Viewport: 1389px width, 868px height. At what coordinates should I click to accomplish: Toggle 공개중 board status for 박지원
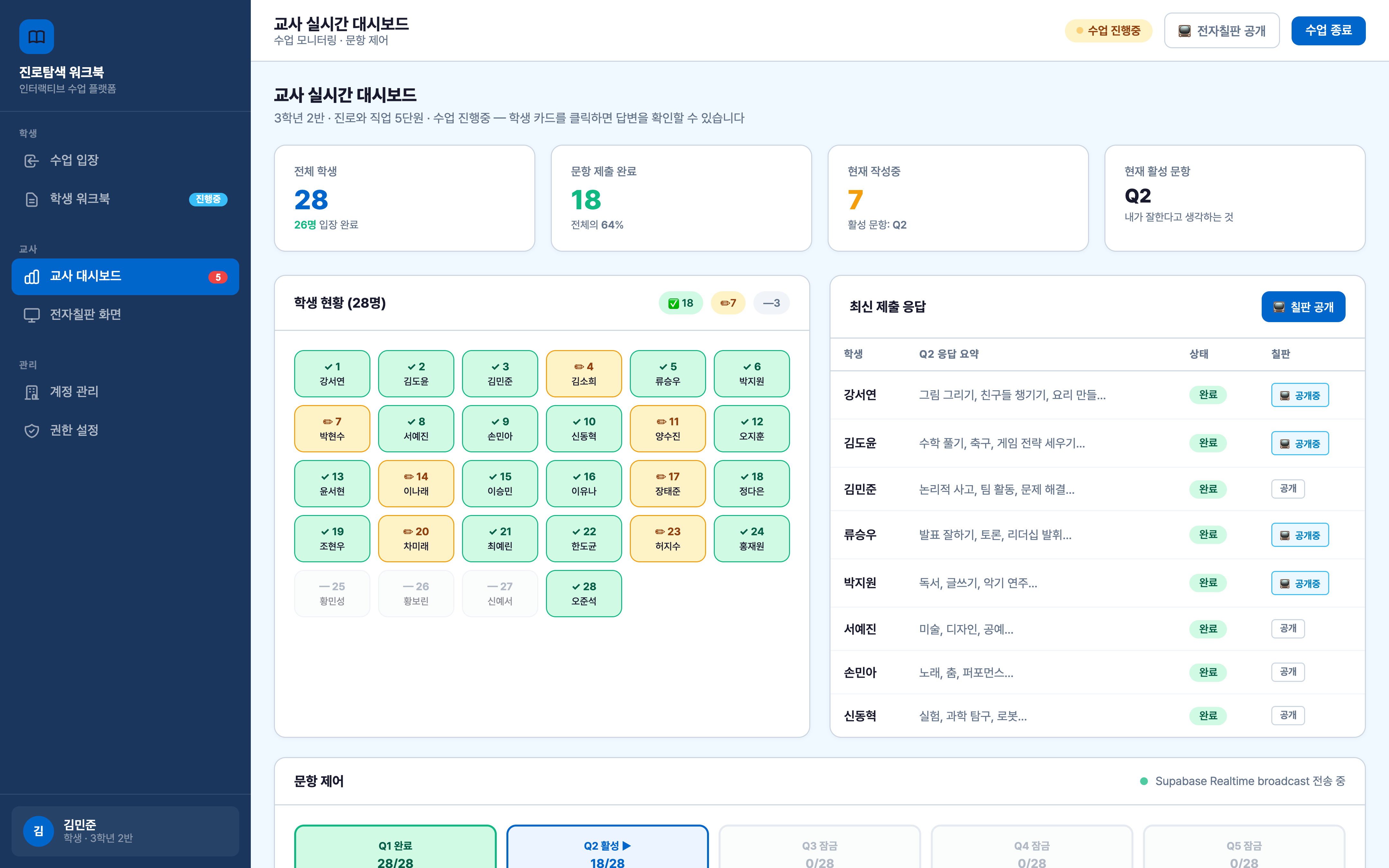click(x=1300, y=583)
